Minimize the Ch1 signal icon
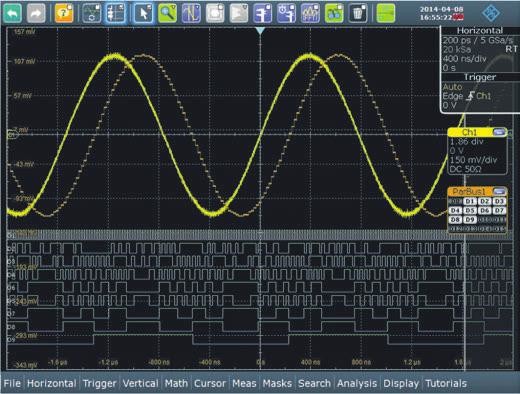The height and width of the screenshot is (394, 520). (x=499, y=132)
